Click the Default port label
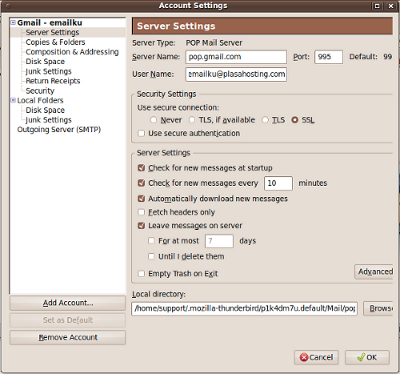The width and height of the screenshot is (400, 374). coord(363,57)
